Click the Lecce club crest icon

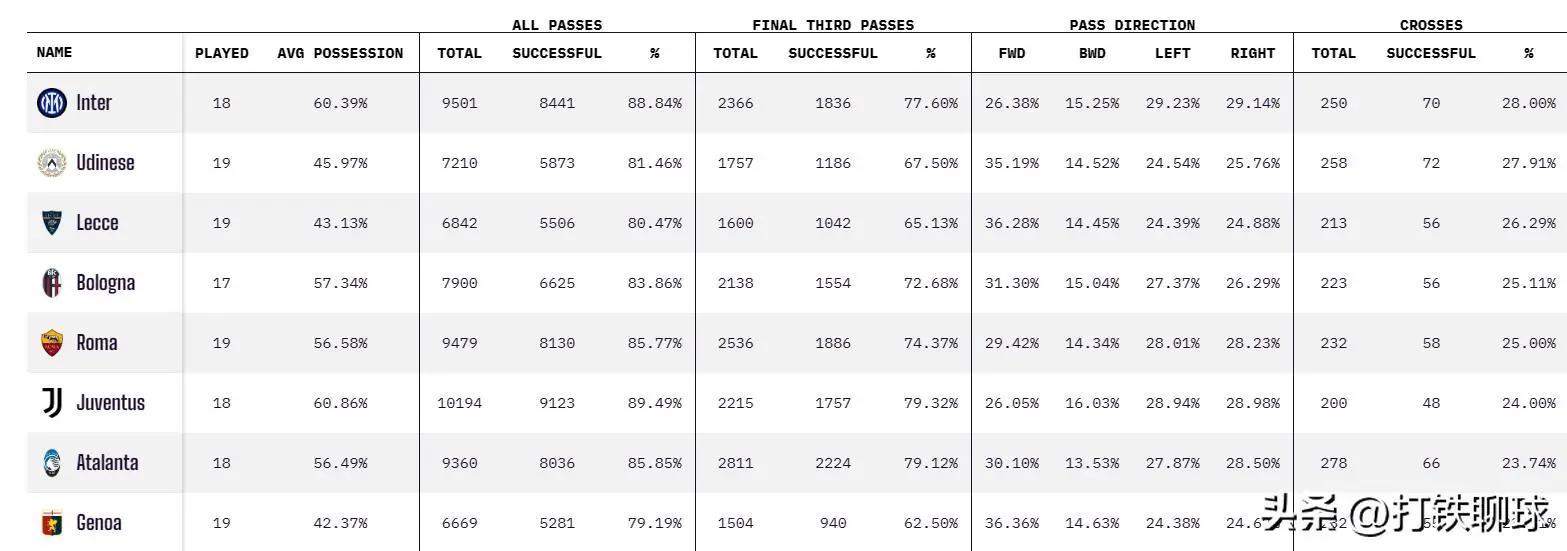[x=52, y=223]
